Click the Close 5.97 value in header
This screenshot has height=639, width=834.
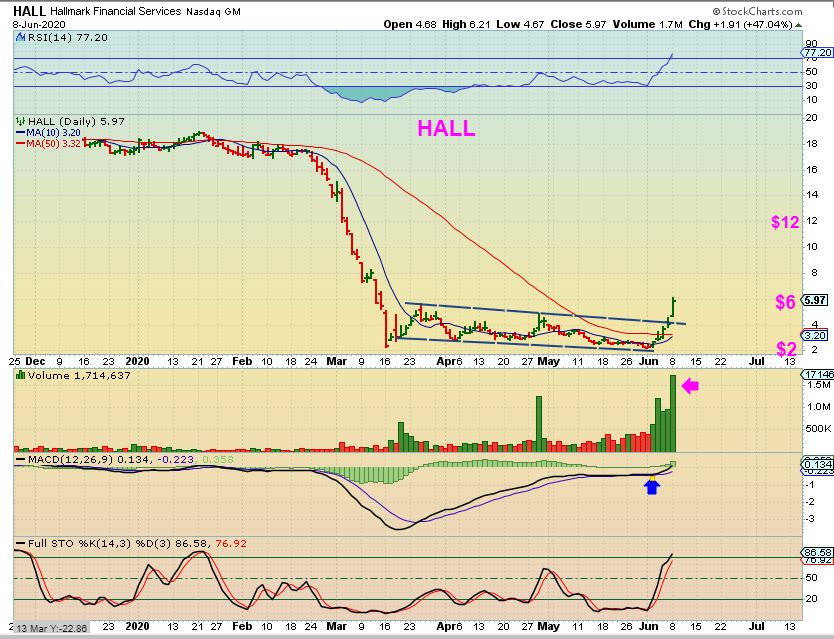[578, 24]
